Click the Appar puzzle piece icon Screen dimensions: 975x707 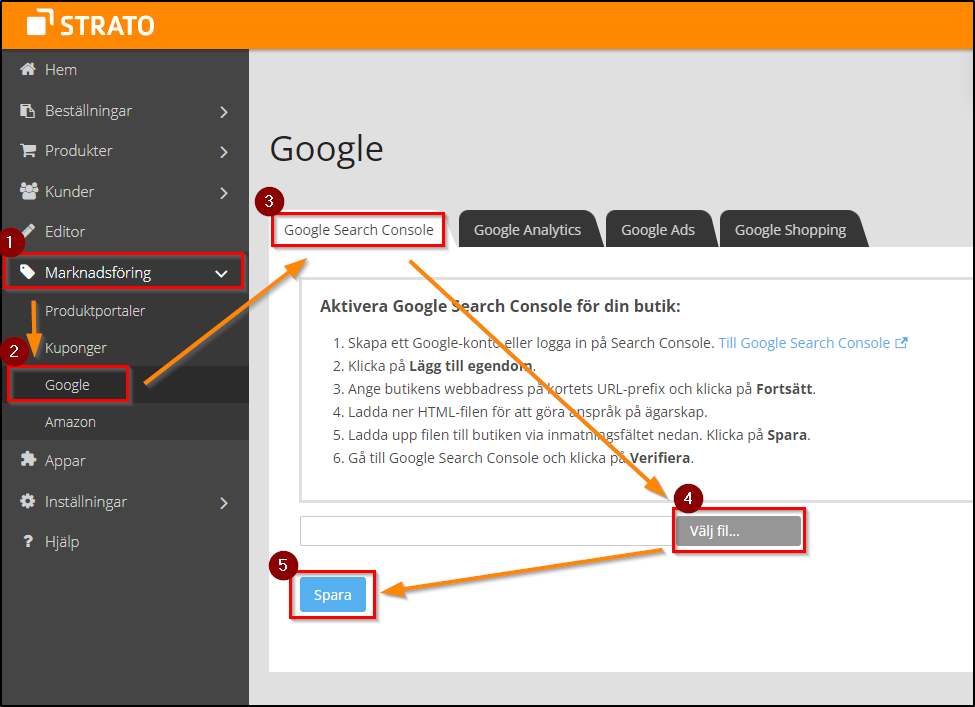(28, 461)
